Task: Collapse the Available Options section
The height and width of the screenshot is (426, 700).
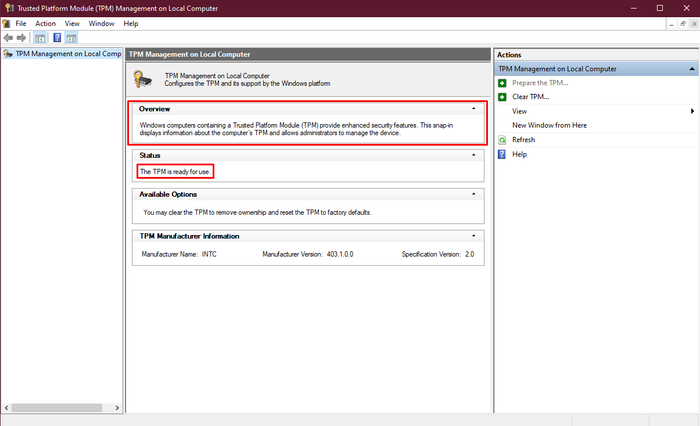Action: coord(474,194)
